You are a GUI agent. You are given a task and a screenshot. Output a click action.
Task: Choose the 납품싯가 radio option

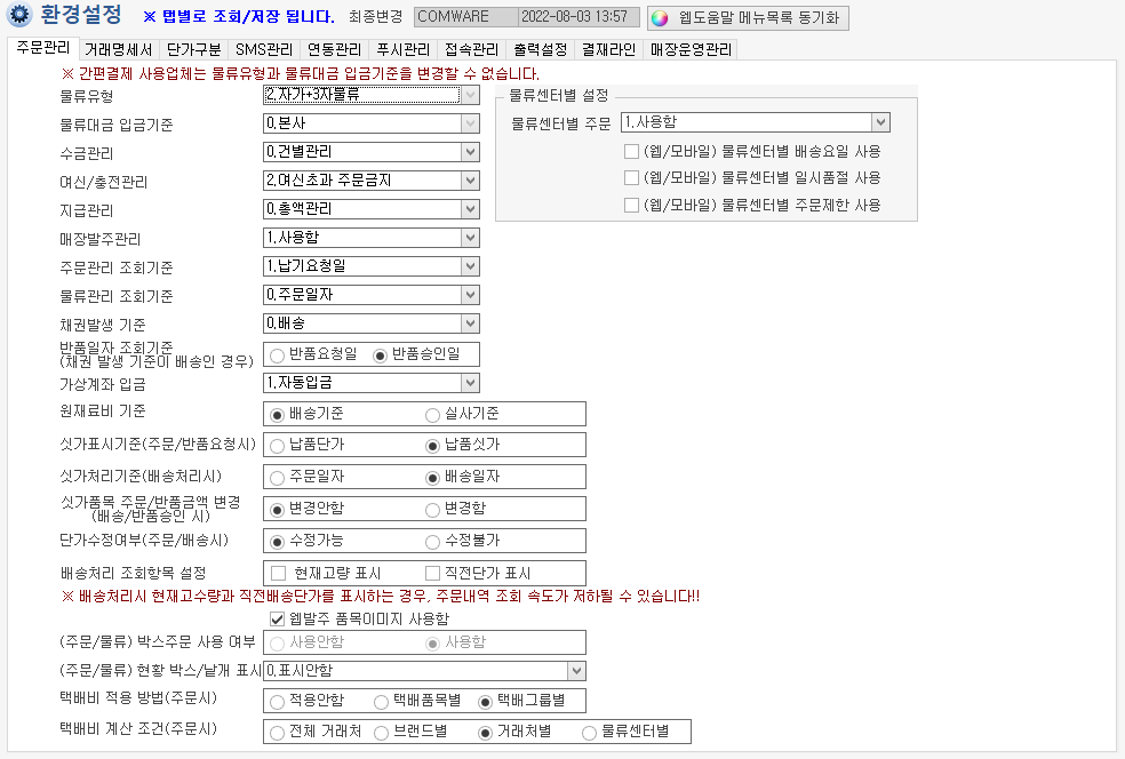tap(432, 446)
